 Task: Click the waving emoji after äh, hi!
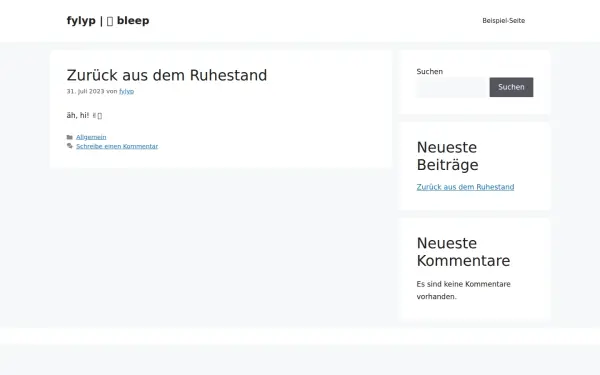click(x=97, y=116)
